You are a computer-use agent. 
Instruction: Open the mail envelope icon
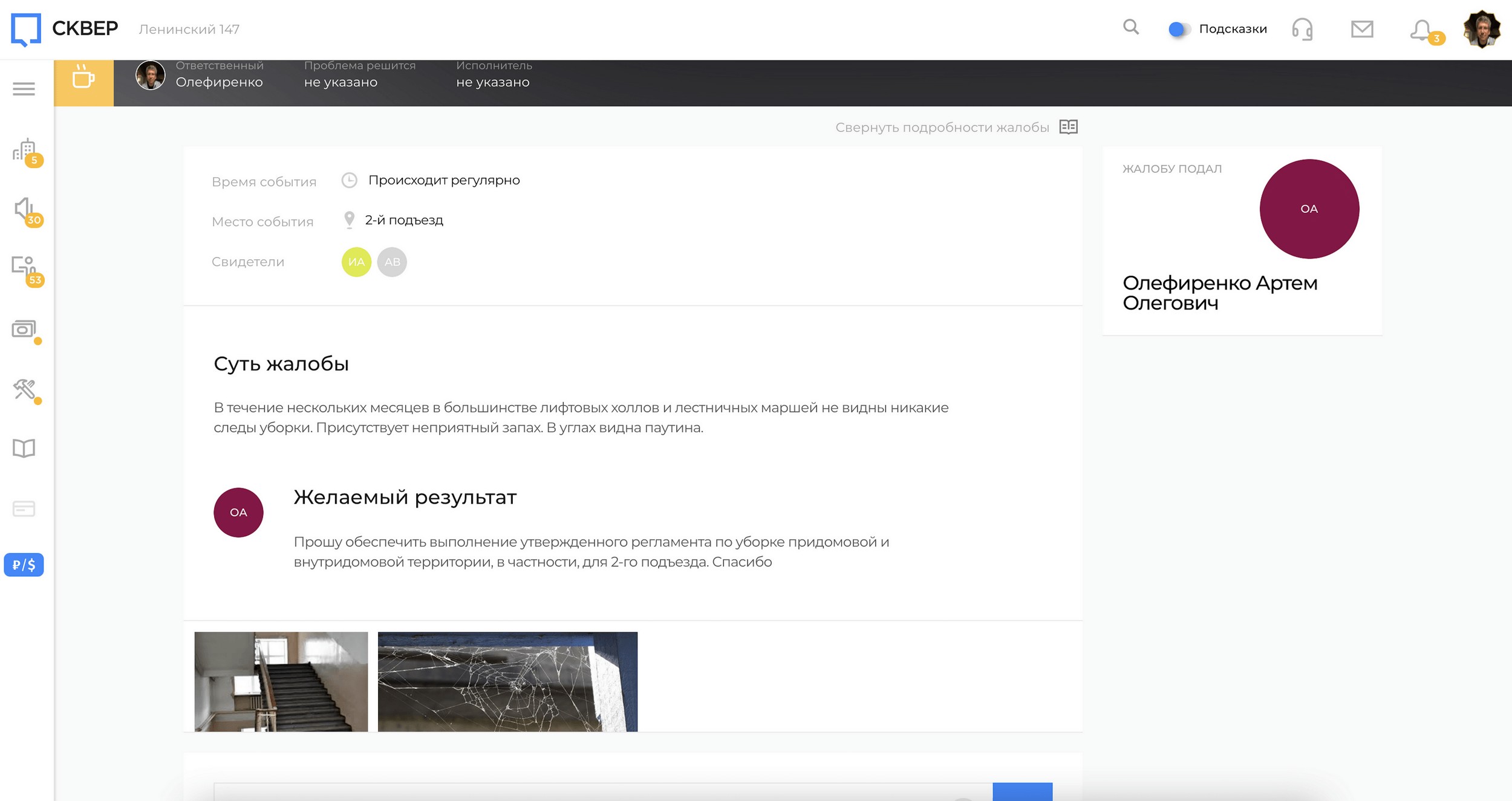1361,29
